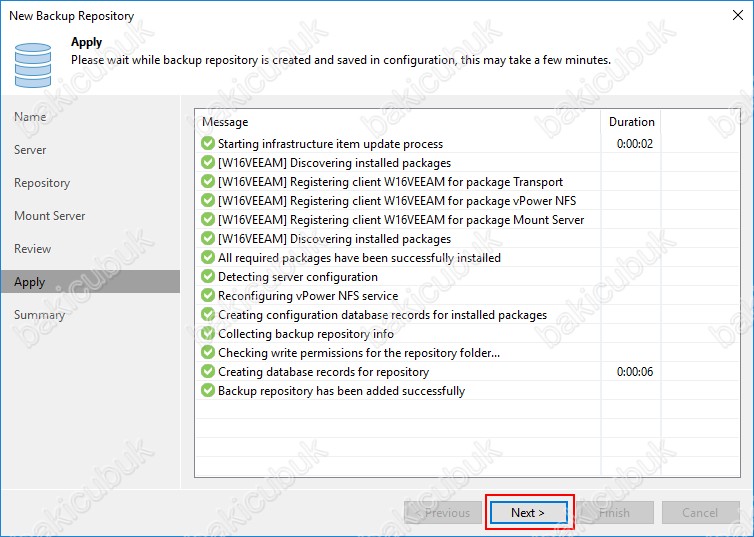The height and width of the screenshot is (537, 754).
Task: Open the Mount Server wizard step
Action: pyautogui.click(x=50, y=216)
